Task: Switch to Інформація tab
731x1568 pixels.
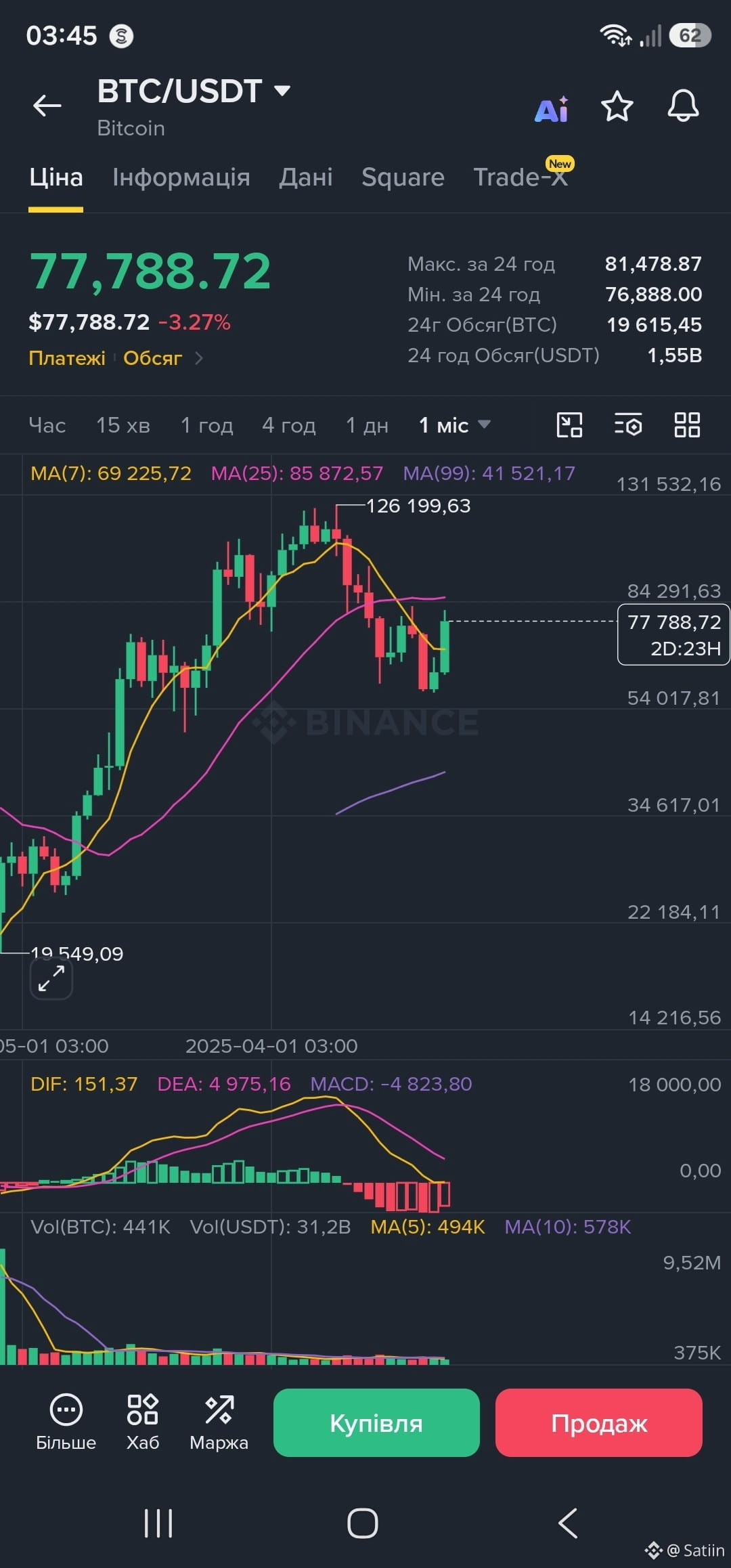Action: (181, 177)
